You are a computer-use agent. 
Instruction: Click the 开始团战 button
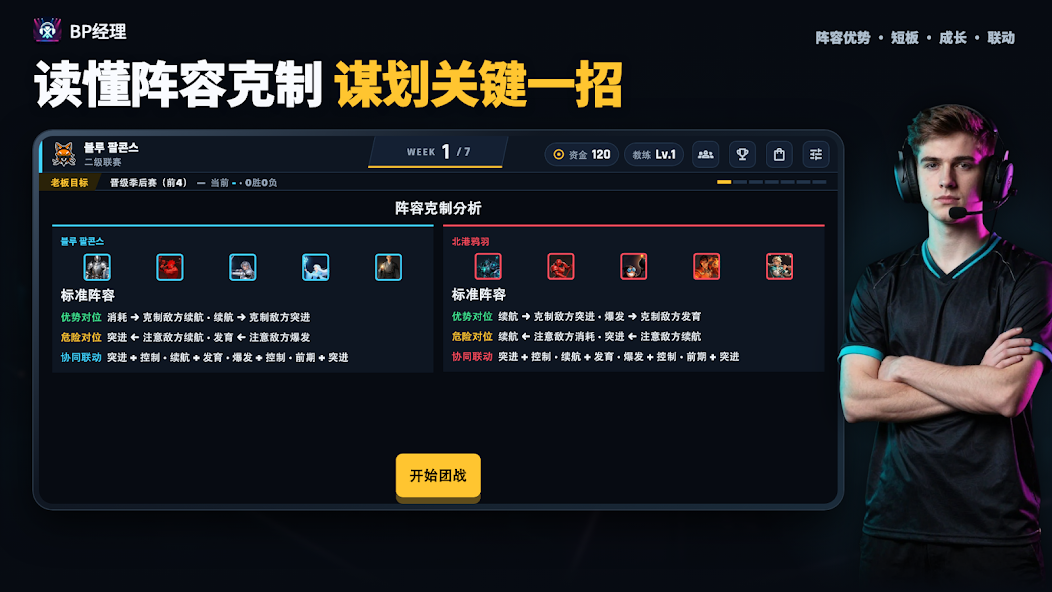pyautogui.click(x=438, y=476)
